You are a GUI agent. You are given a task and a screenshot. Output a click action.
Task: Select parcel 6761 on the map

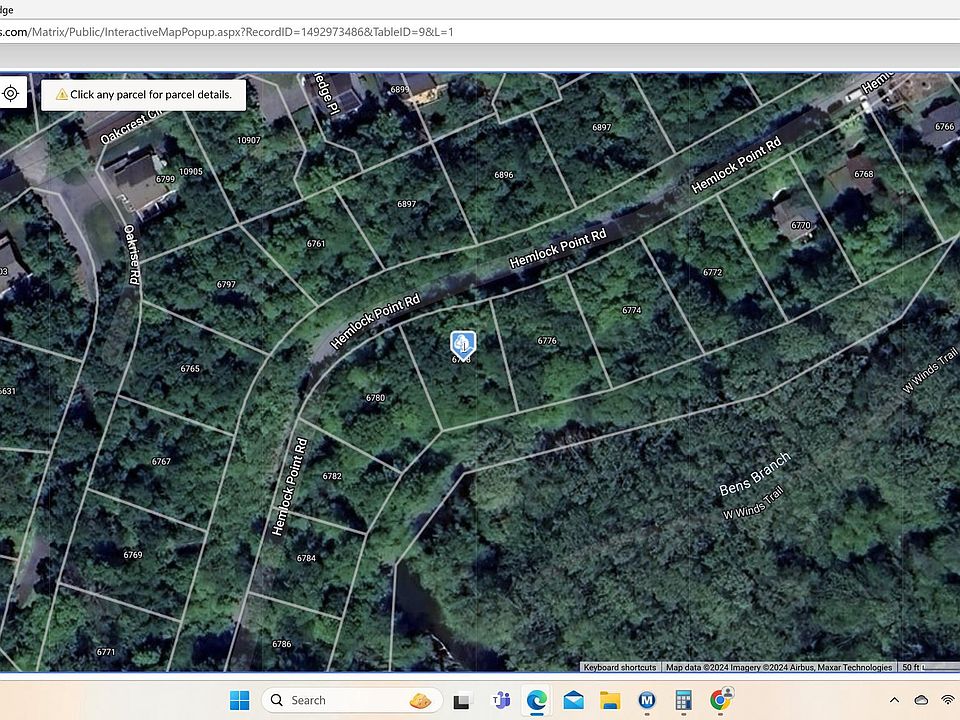pos(315,244)
